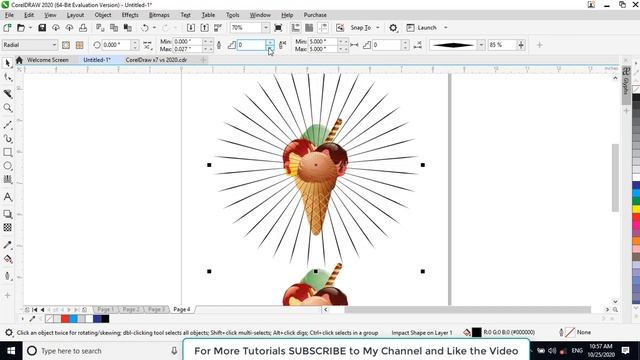Click the red swatch in document palette
640x360 pixels.
point(65,319)
